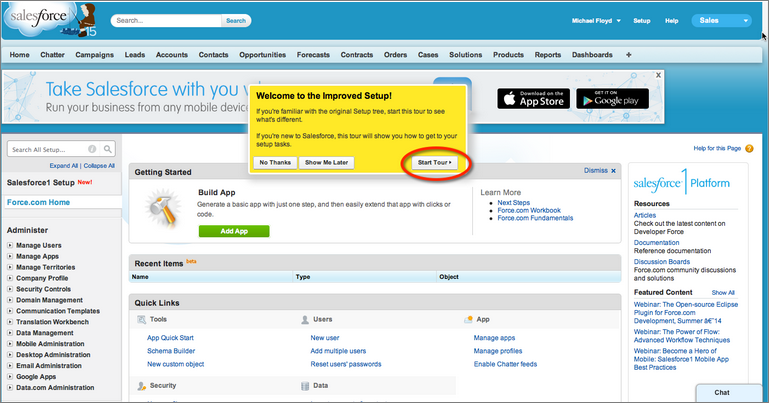Click the Tools section icon
The width and height of the screenshot is (769, 403).
click(141, 320)
